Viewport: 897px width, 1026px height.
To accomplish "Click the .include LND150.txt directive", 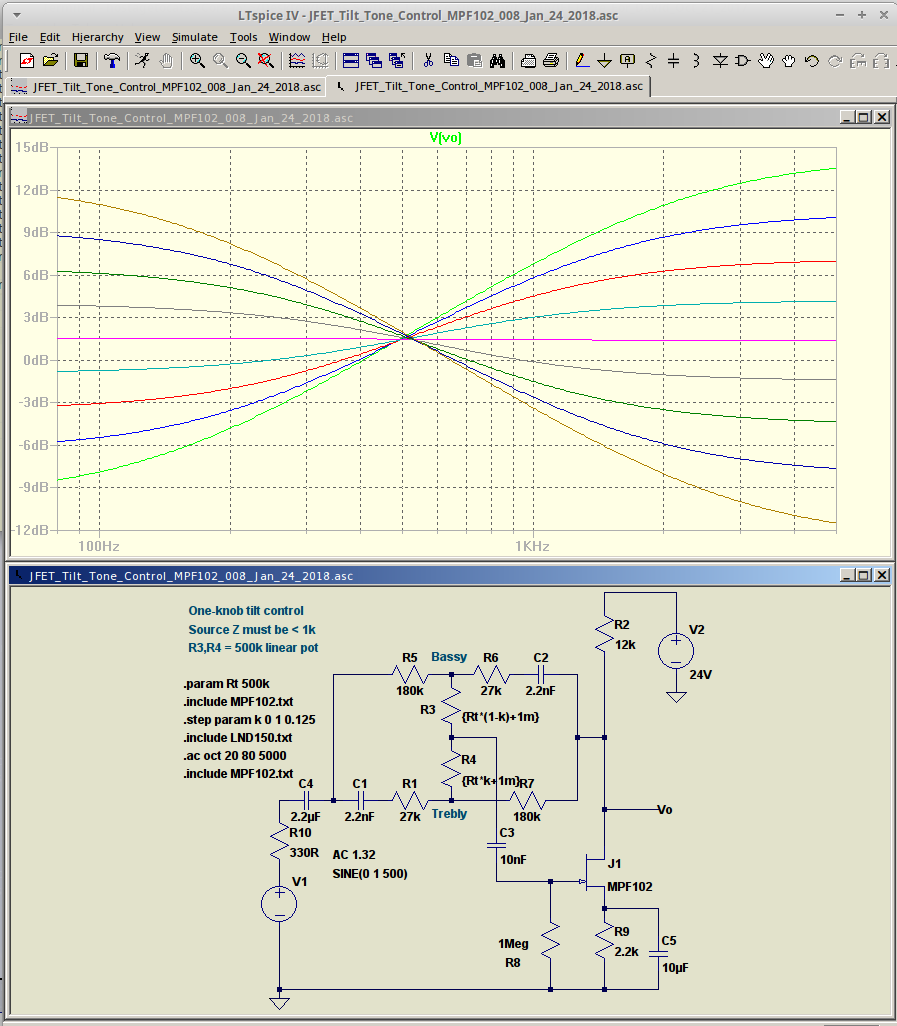I will (x=237, y=737).
